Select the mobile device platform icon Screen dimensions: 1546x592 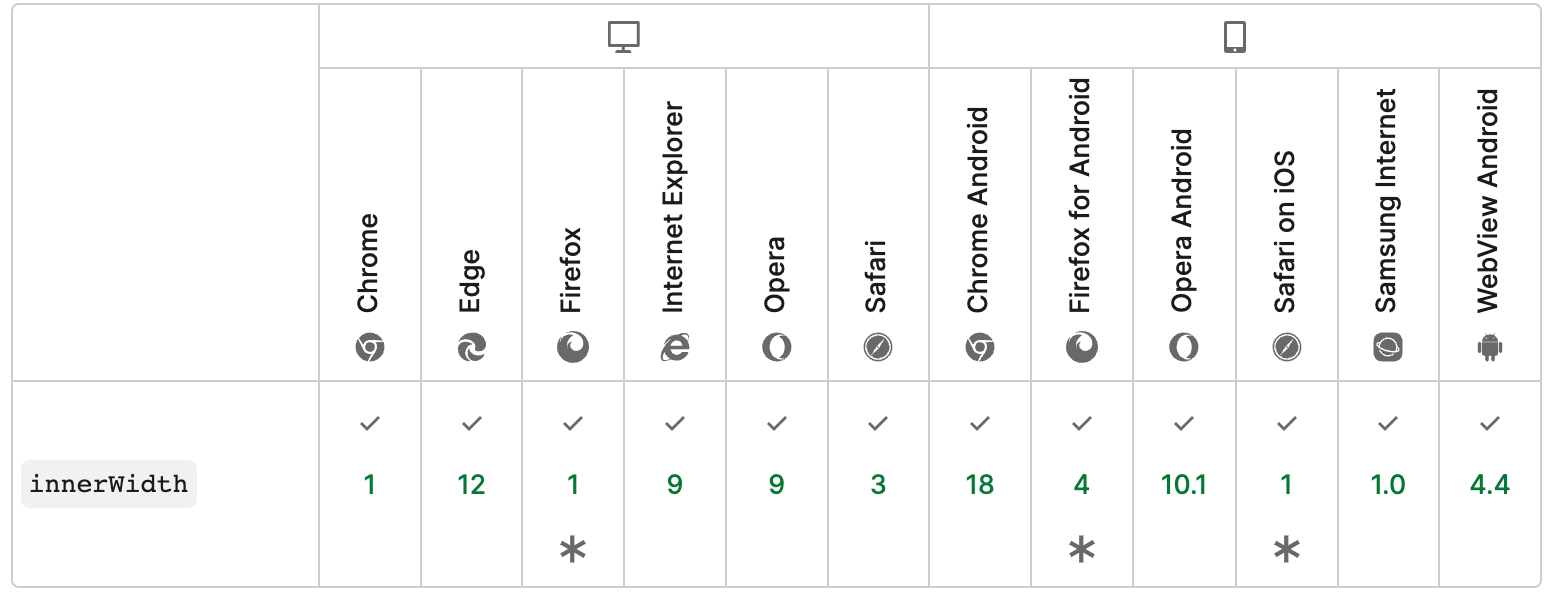1235,37
